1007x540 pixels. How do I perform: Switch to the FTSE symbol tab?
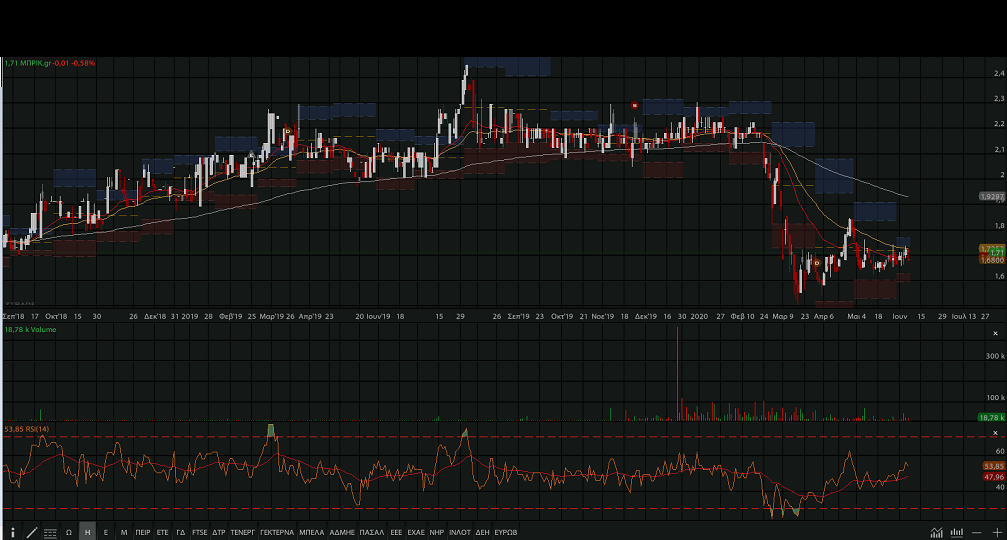200,533
